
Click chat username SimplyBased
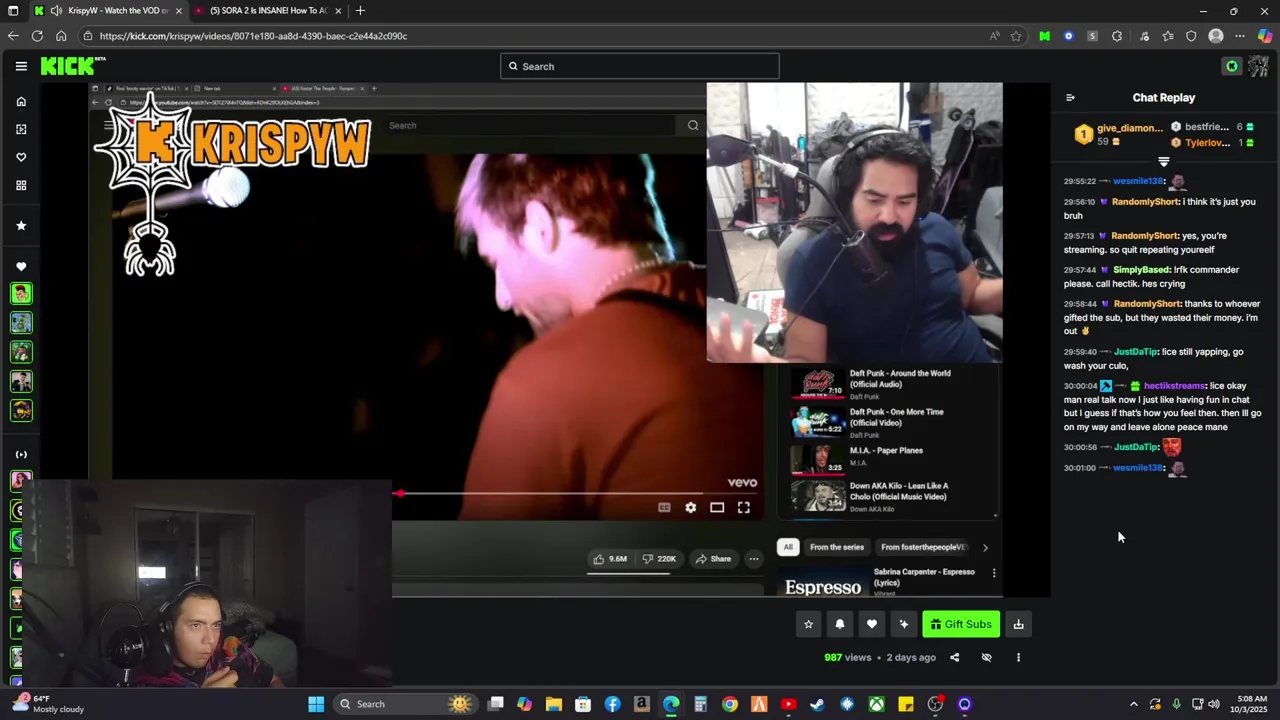(1141, 270)
